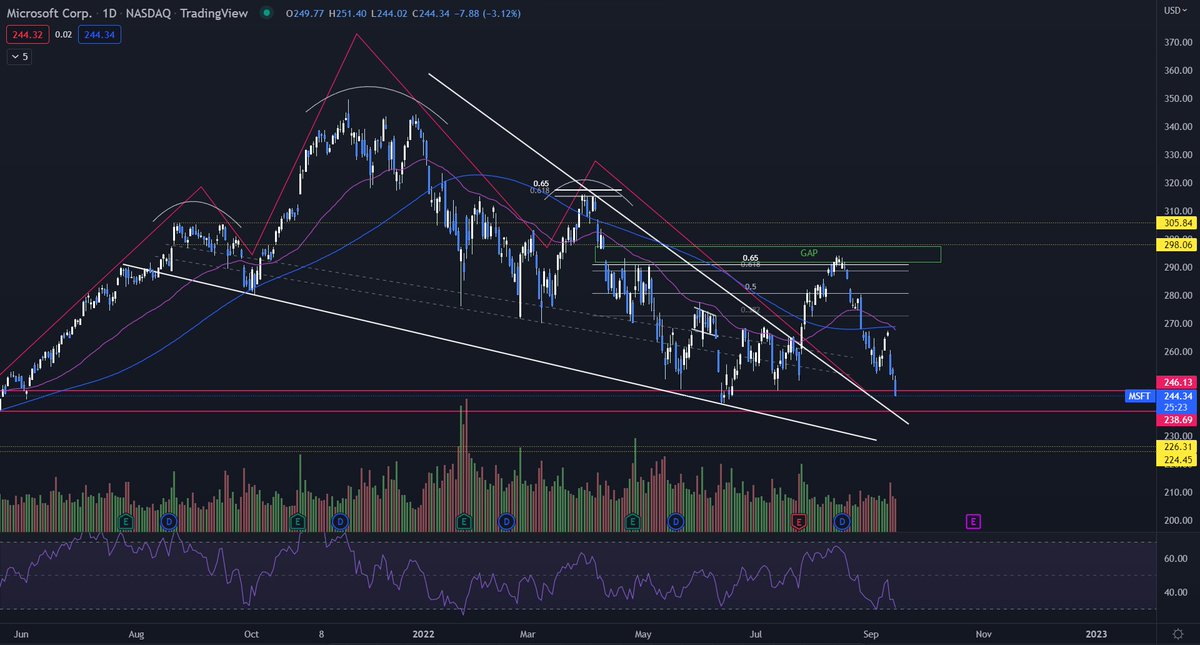1200x645 pixels.
Task: Click the 0.02 spread value
Action: [63, 35]
